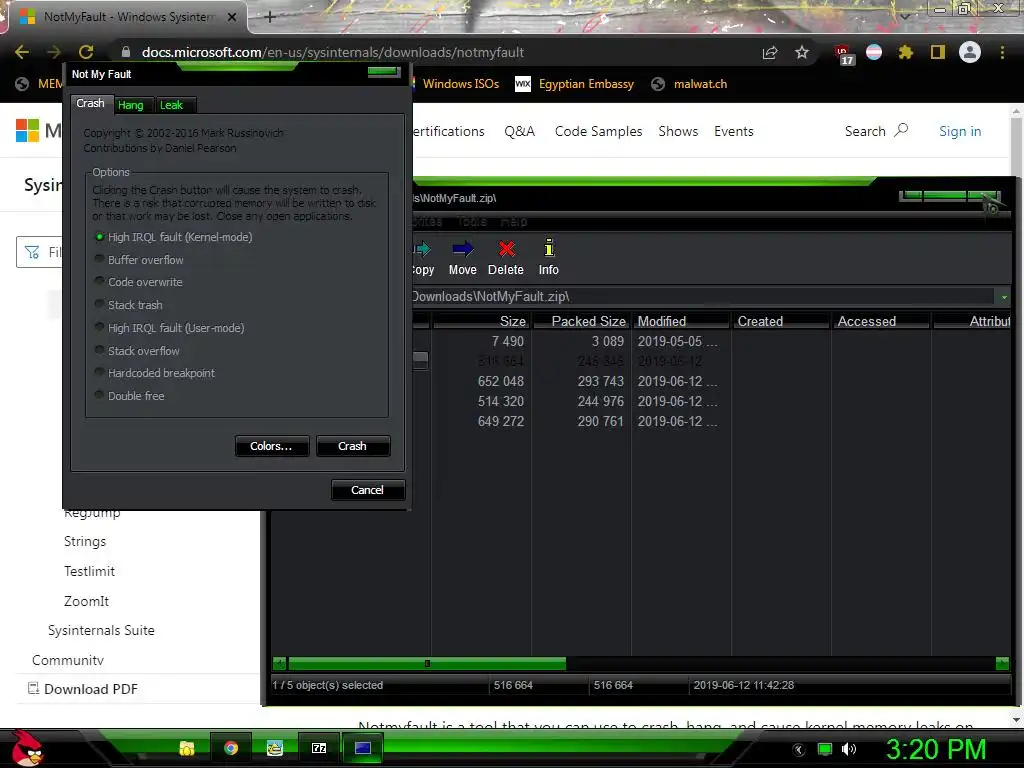The image size is (1024, 768).
Task: Toggle Chrome side panel icon
Action: click(x=938, y=52)
